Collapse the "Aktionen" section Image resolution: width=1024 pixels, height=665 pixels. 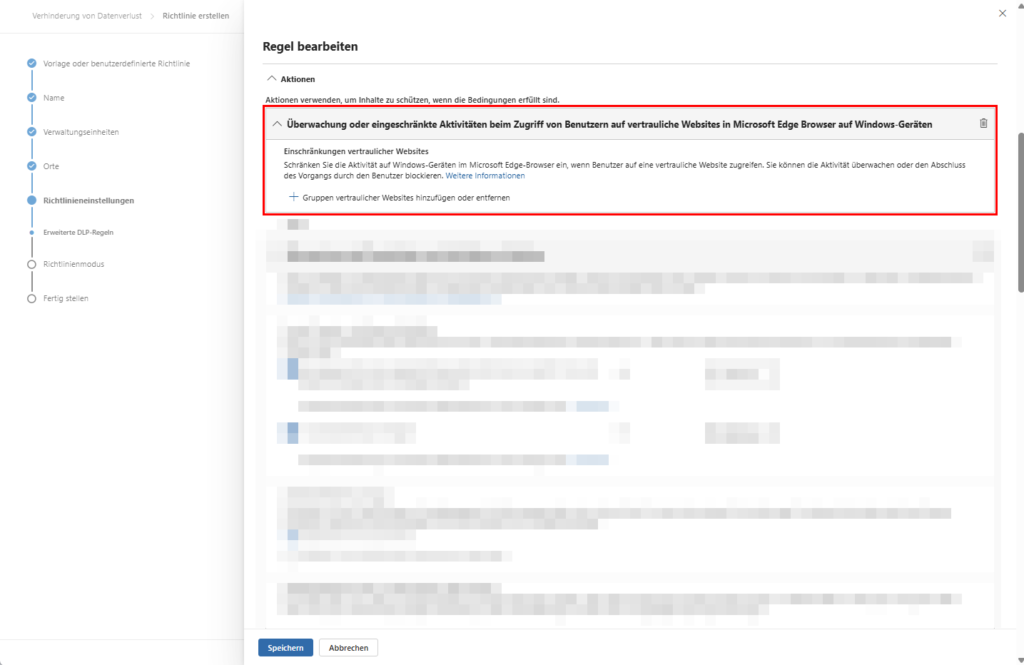[x=271, y=79]
